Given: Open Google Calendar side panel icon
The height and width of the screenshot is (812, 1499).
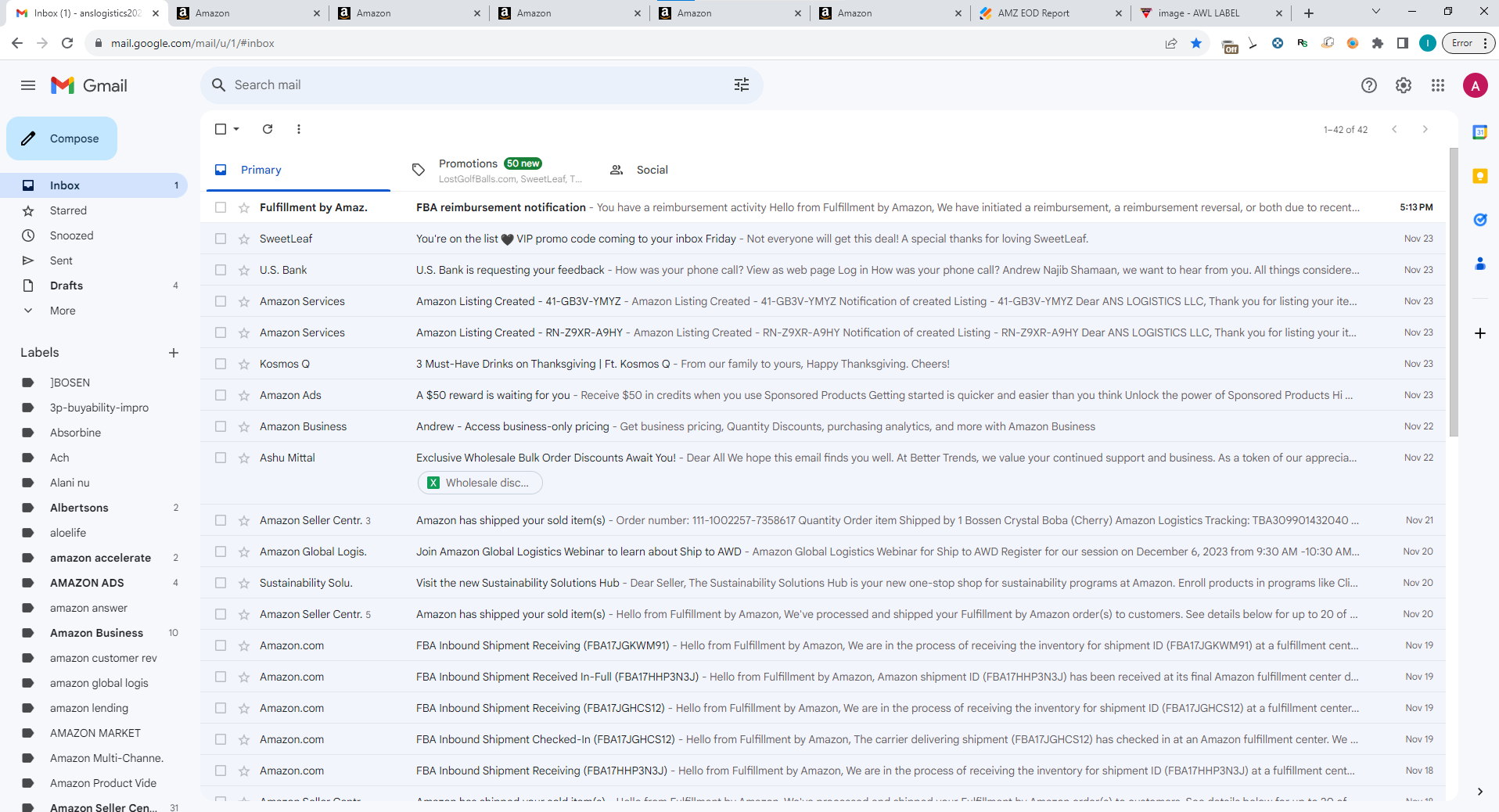Looking at the screenshot, I should coord(1480,132).
